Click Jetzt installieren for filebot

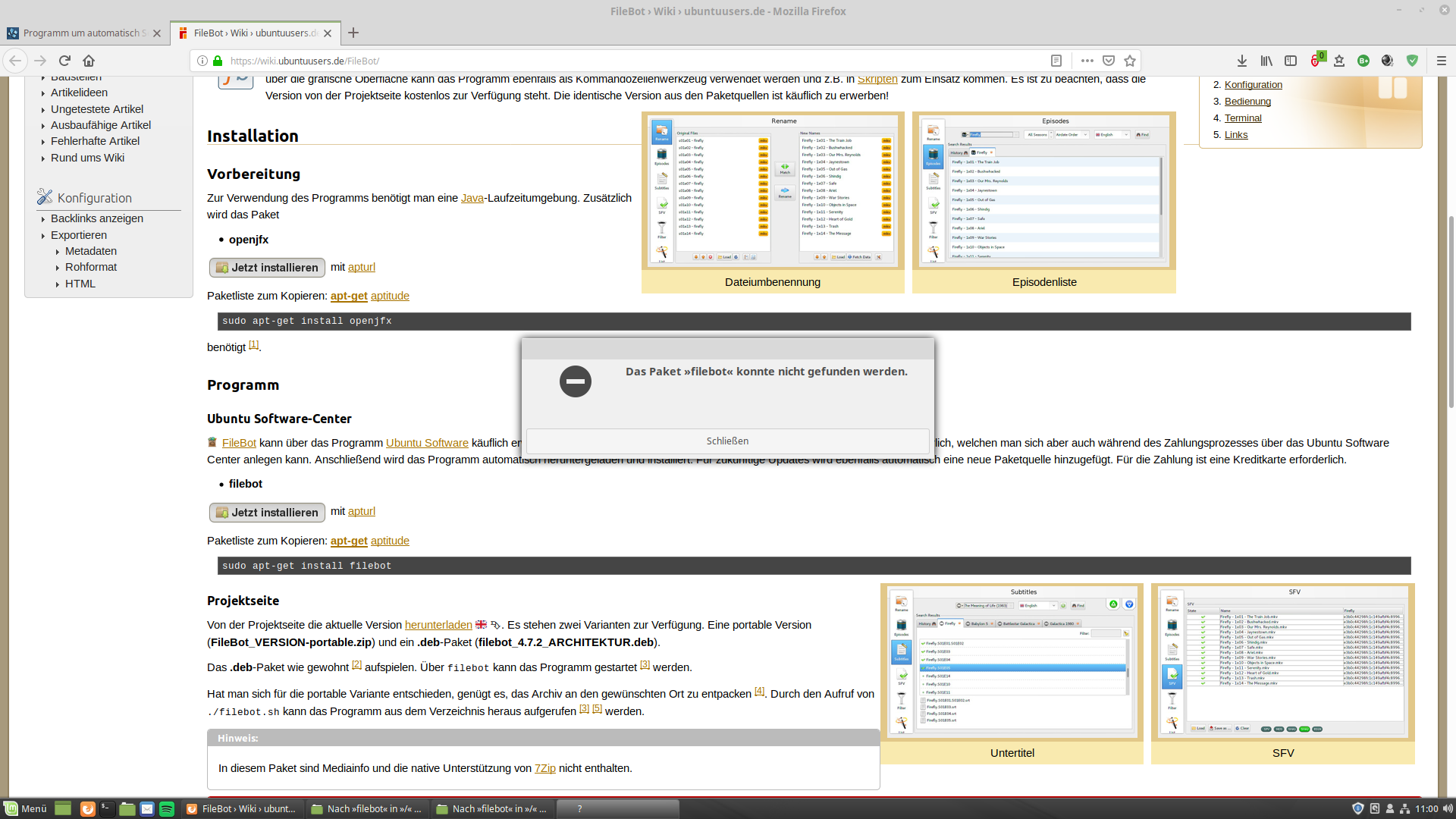pos(267,513)
